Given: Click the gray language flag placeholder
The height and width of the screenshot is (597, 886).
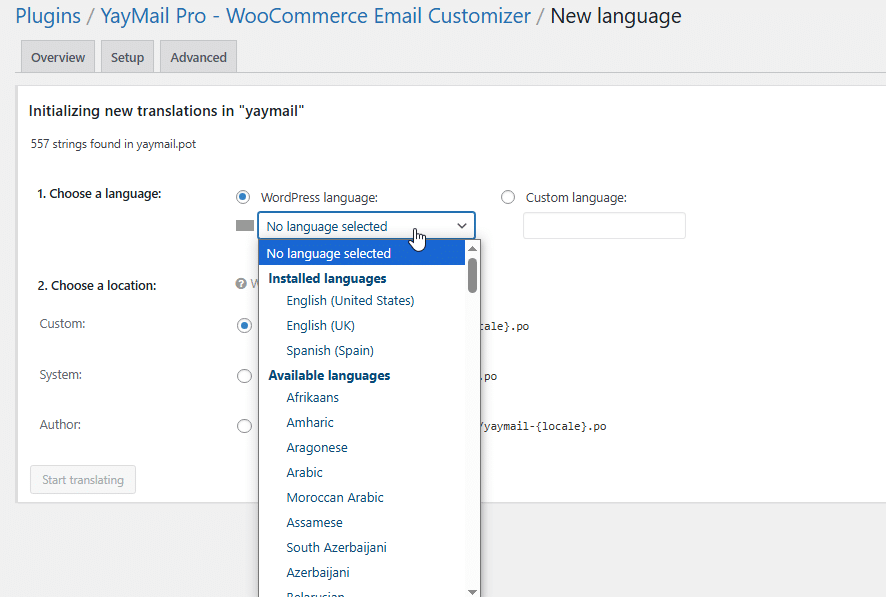Looking at the screenshot, I should pyautogui.click(x=245, y=225).
